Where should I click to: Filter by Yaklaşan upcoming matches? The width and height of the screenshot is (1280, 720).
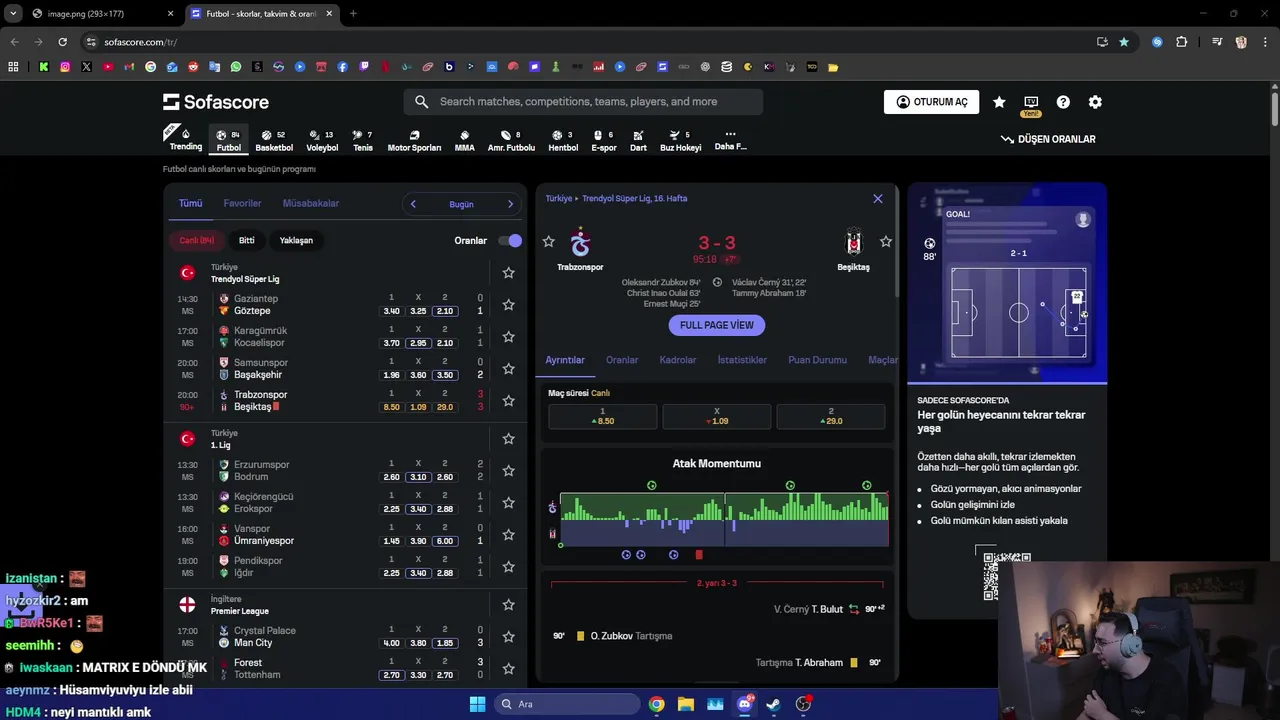(296, 240)
